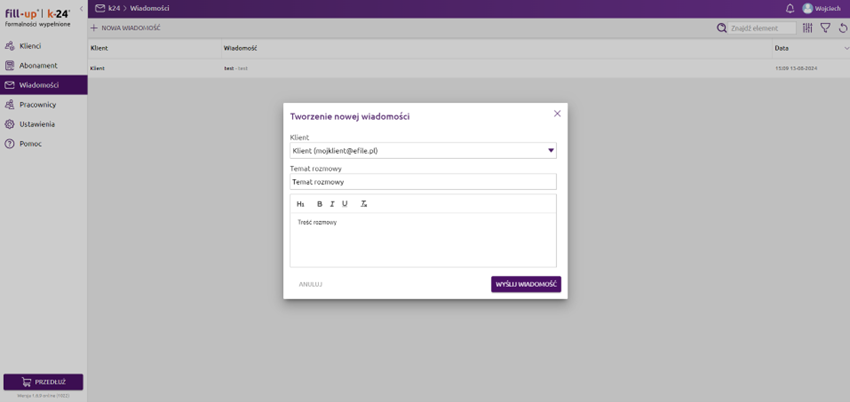Open Wojciech user account menu
Viewport: 850px width, 402px height.
[821, 8]
